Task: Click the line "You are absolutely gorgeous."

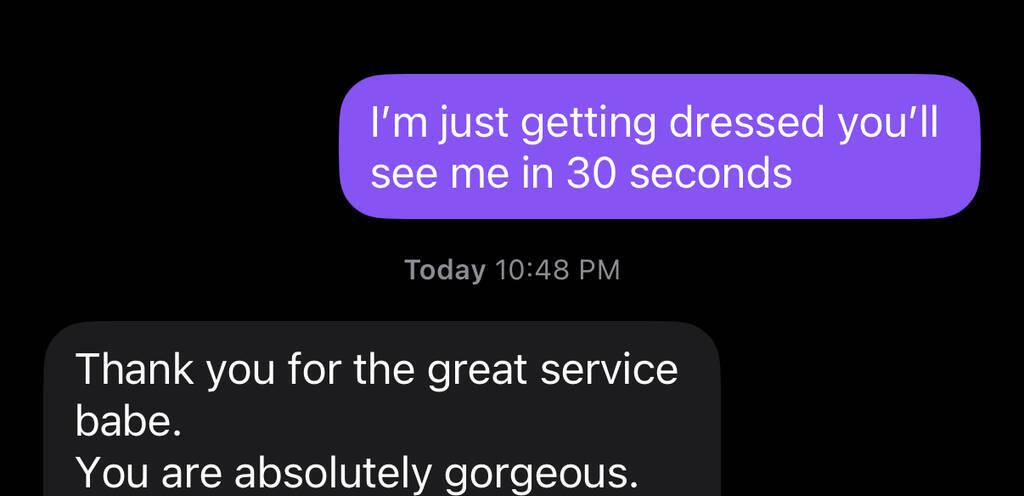Action: pyautogui.click(x=357, y=474)
